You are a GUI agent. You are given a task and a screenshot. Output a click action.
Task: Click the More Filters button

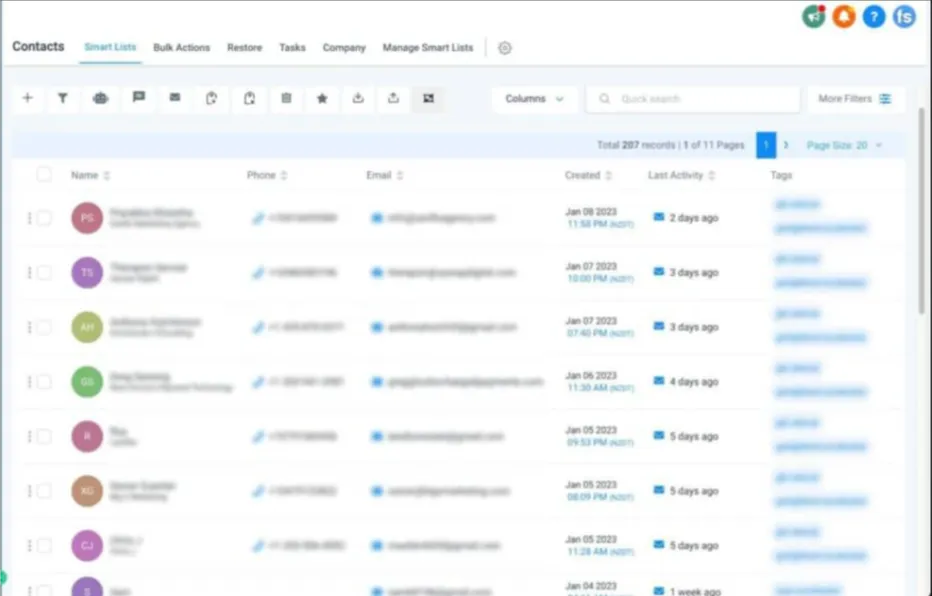point(855,99)
